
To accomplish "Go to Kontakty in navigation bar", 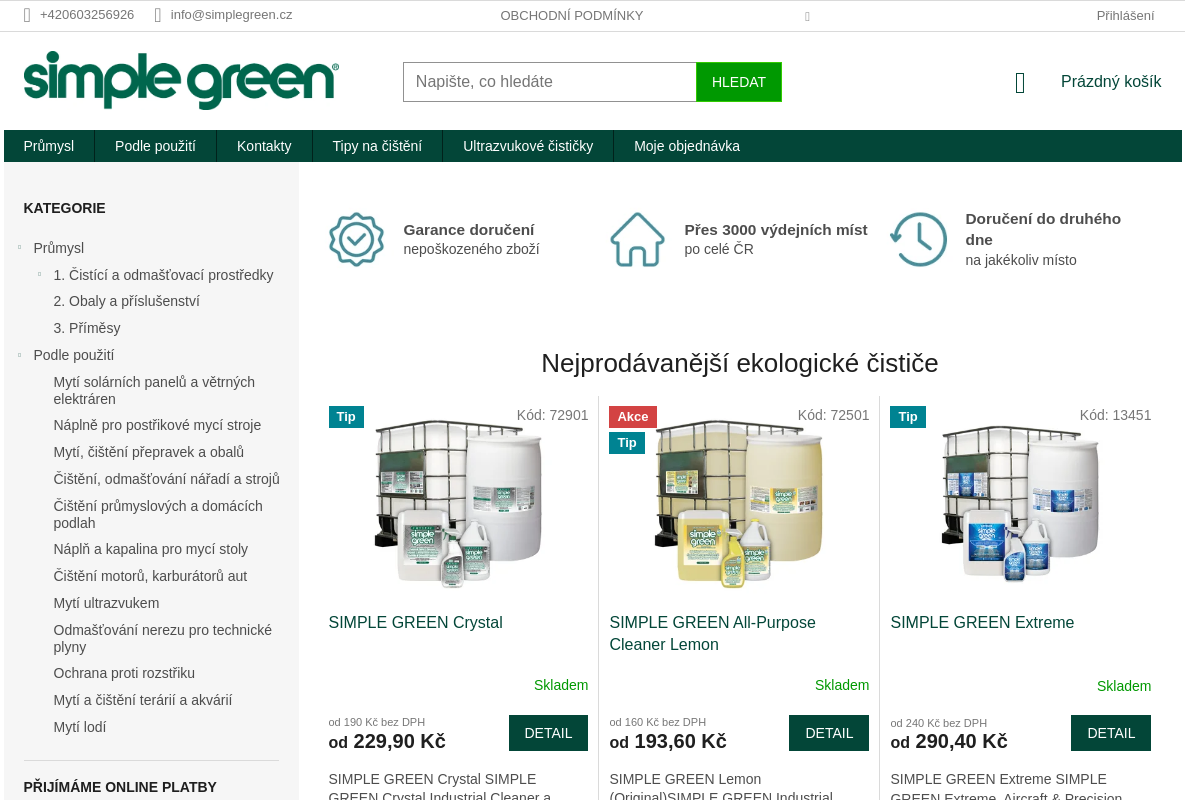I will click(x=264, y=146).
